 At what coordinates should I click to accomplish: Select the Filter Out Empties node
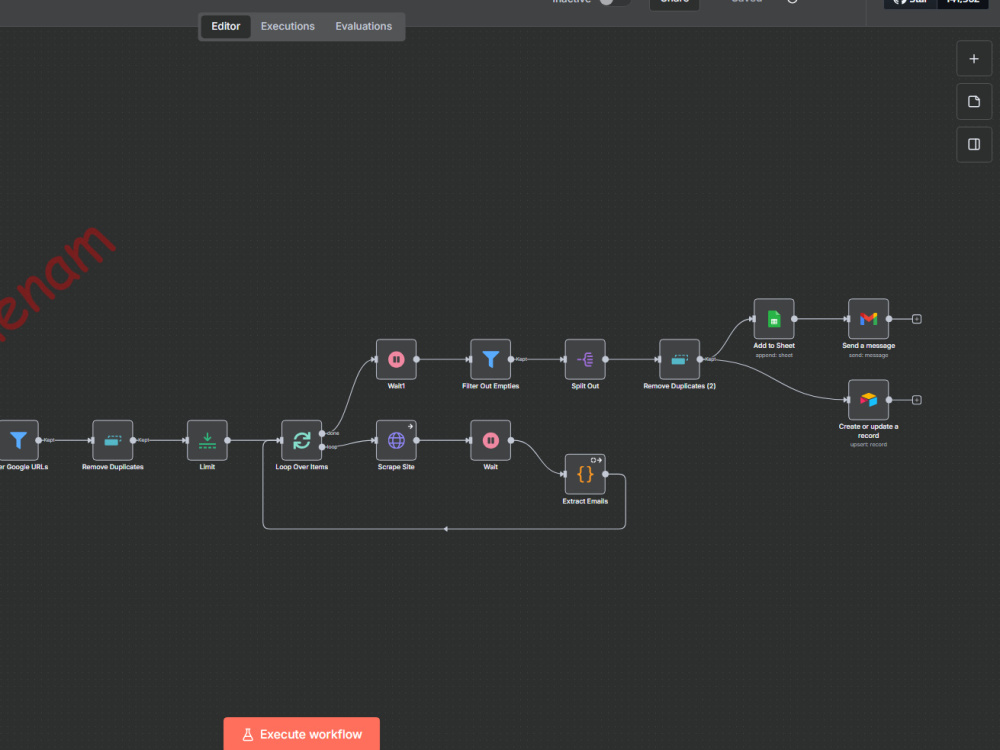tap(490, 359)
